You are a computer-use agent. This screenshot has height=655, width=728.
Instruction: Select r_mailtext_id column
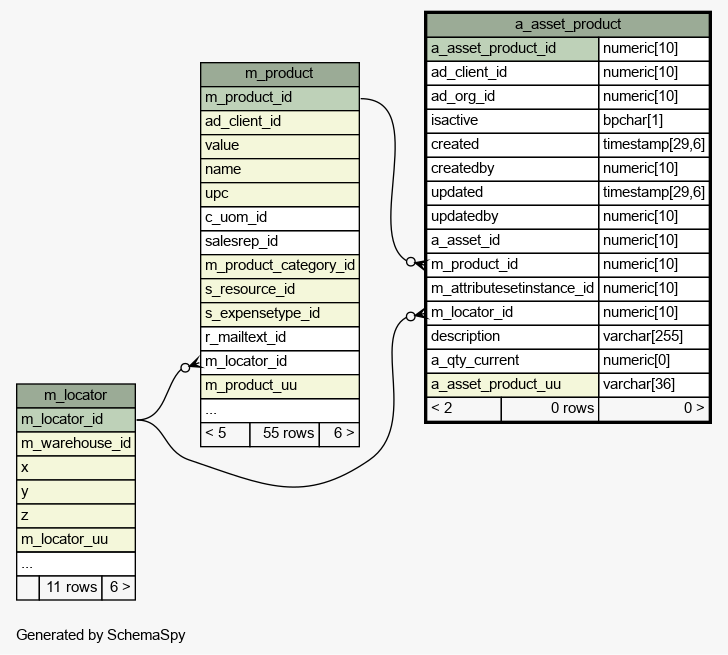click(280, 338)
